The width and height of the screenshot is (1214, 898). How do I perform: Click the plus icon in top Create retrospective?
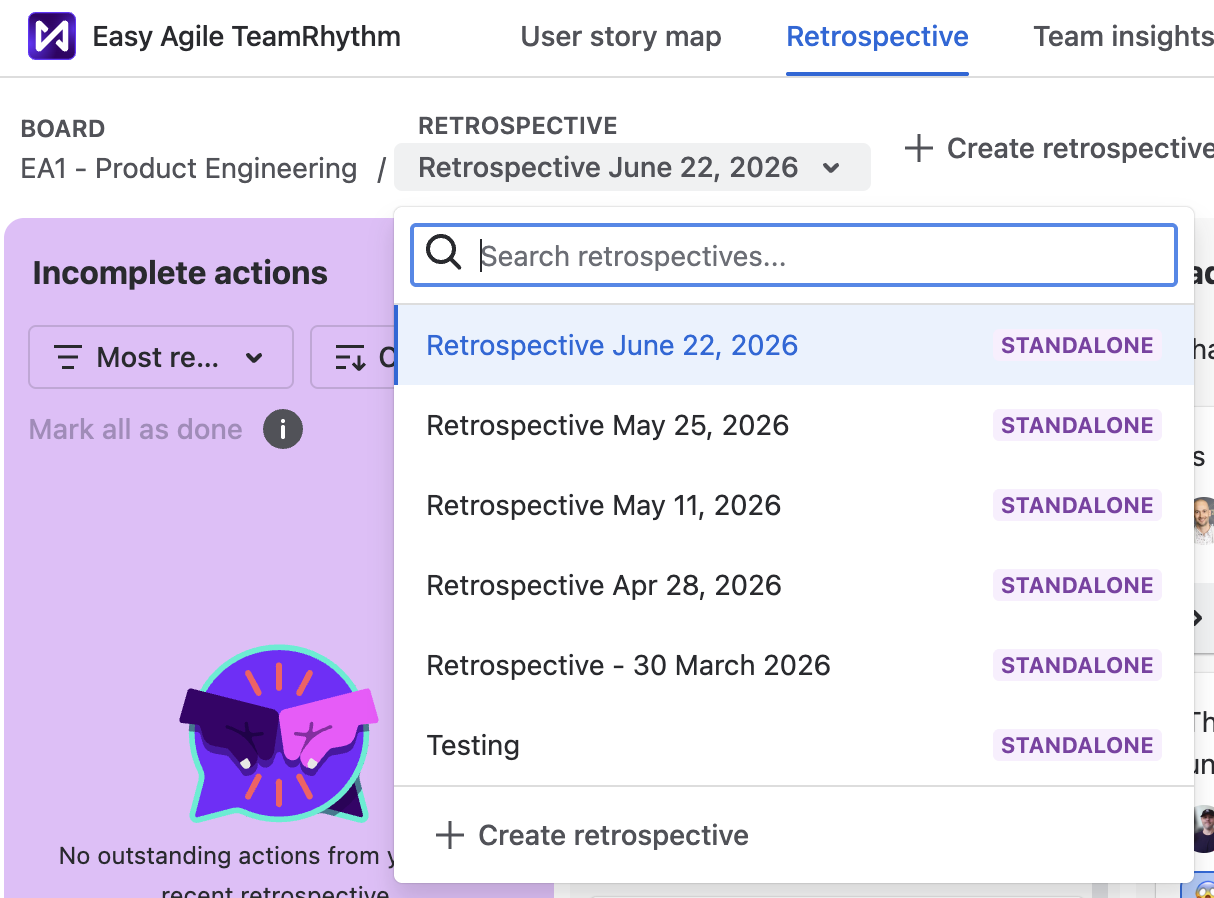(918, 149)
